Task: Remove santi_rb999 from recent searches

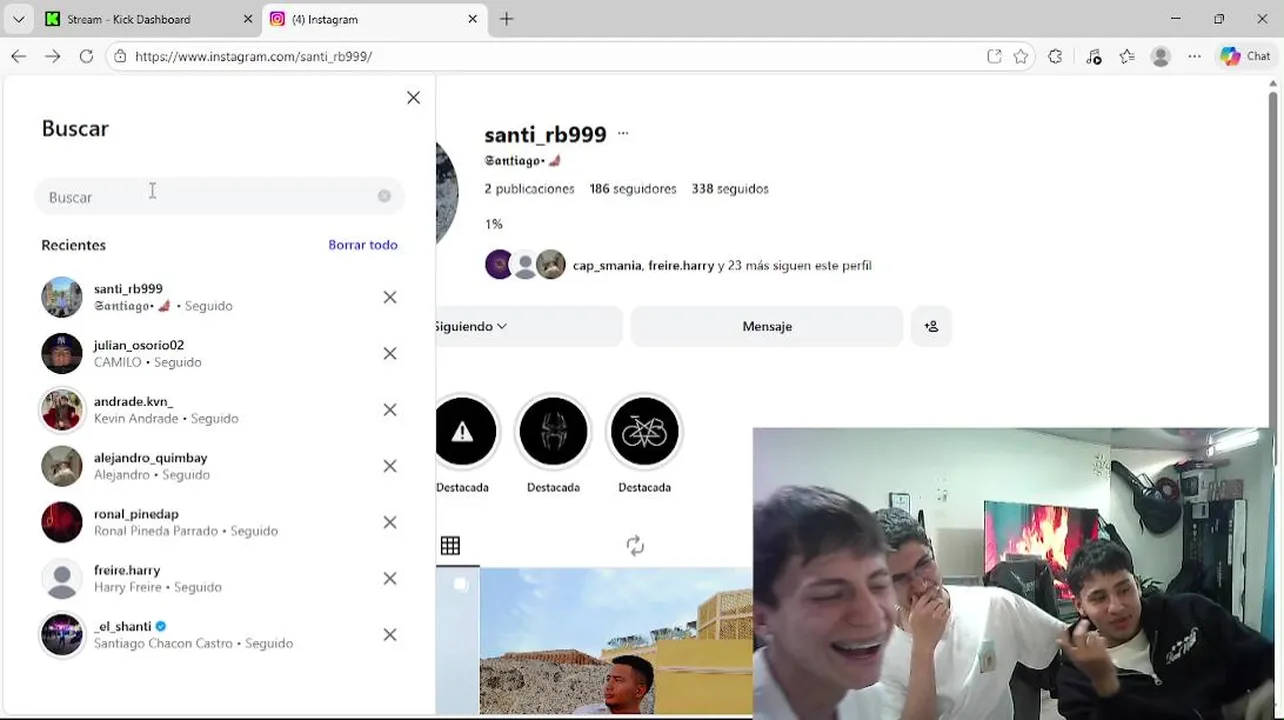Action: (x=390, y=297)
